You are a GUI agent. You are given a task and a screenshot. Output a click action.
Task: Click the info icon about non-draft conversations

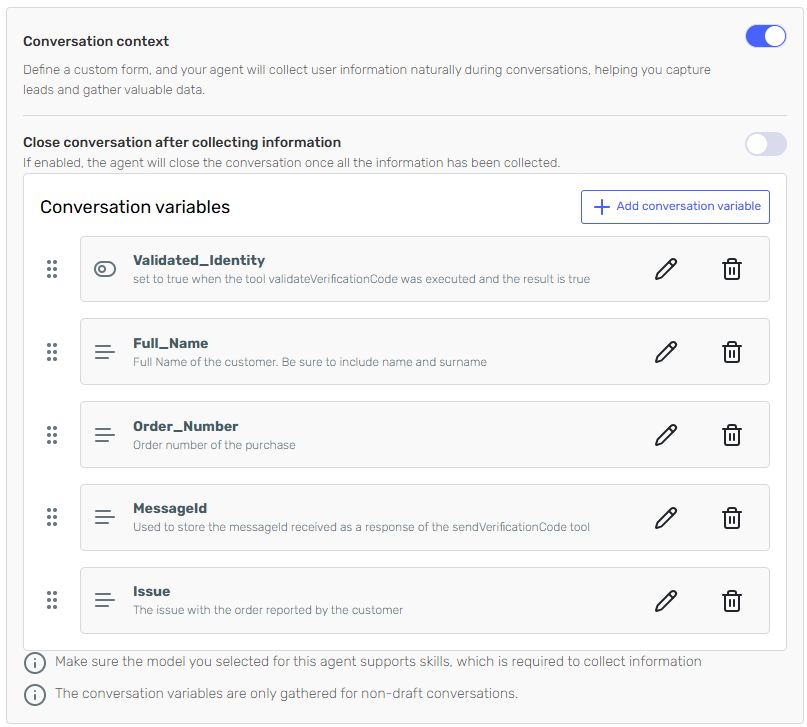tap(35, 694)
